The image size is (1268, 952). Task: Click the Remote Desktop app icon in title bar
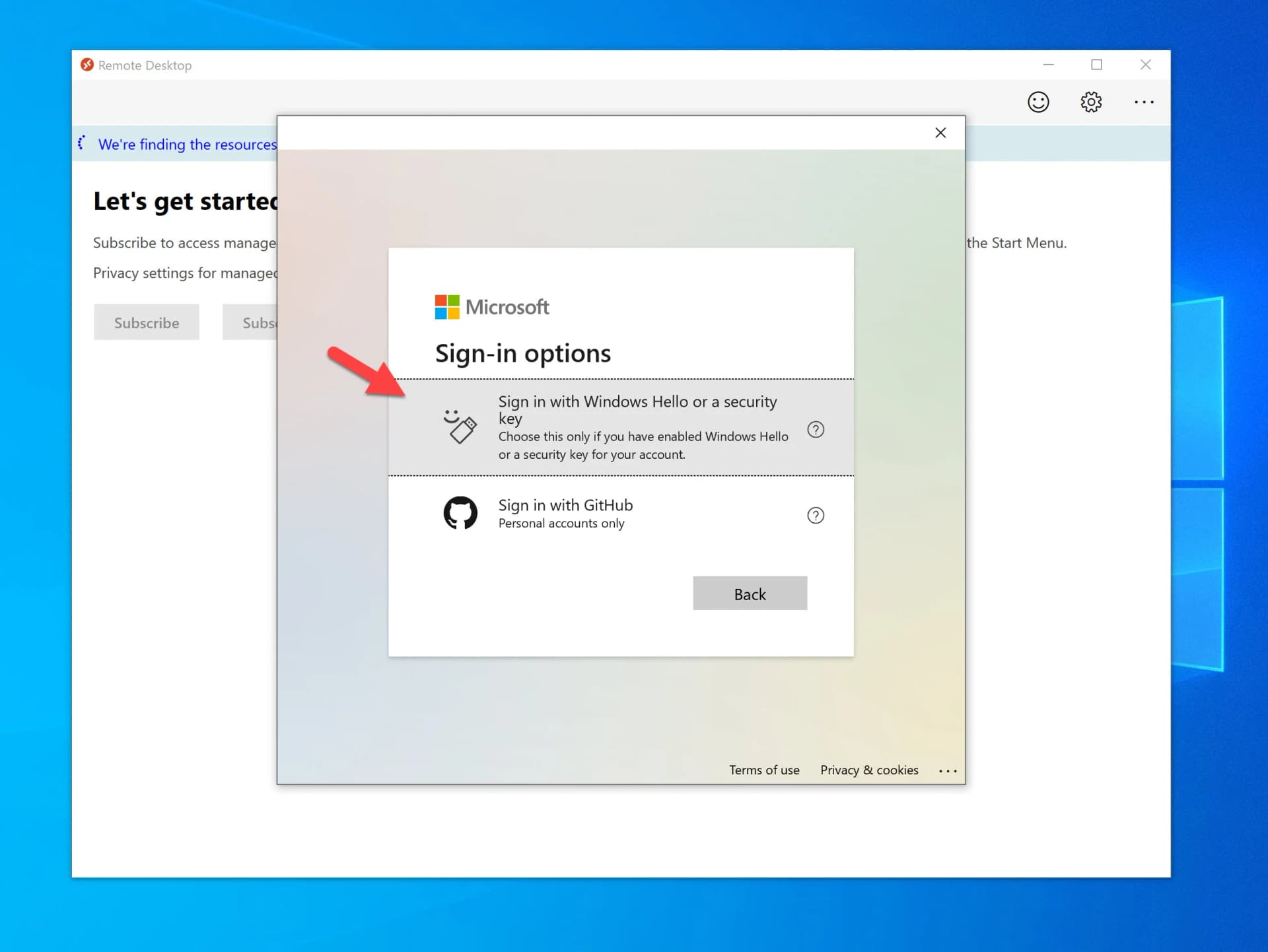tap(87, 65)
